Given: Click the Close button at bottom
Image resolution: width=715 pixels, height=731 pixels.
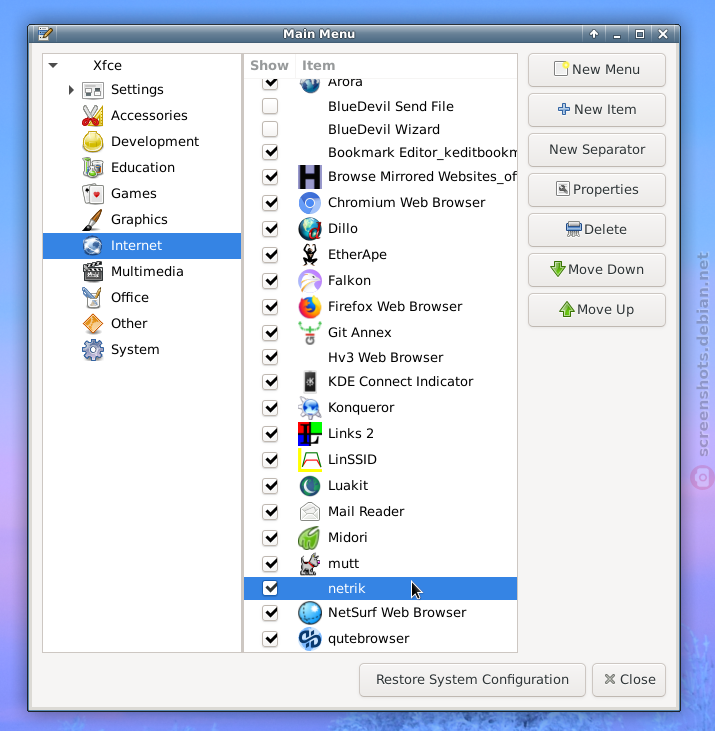Looking at the screenshot, I should [629, 680].
